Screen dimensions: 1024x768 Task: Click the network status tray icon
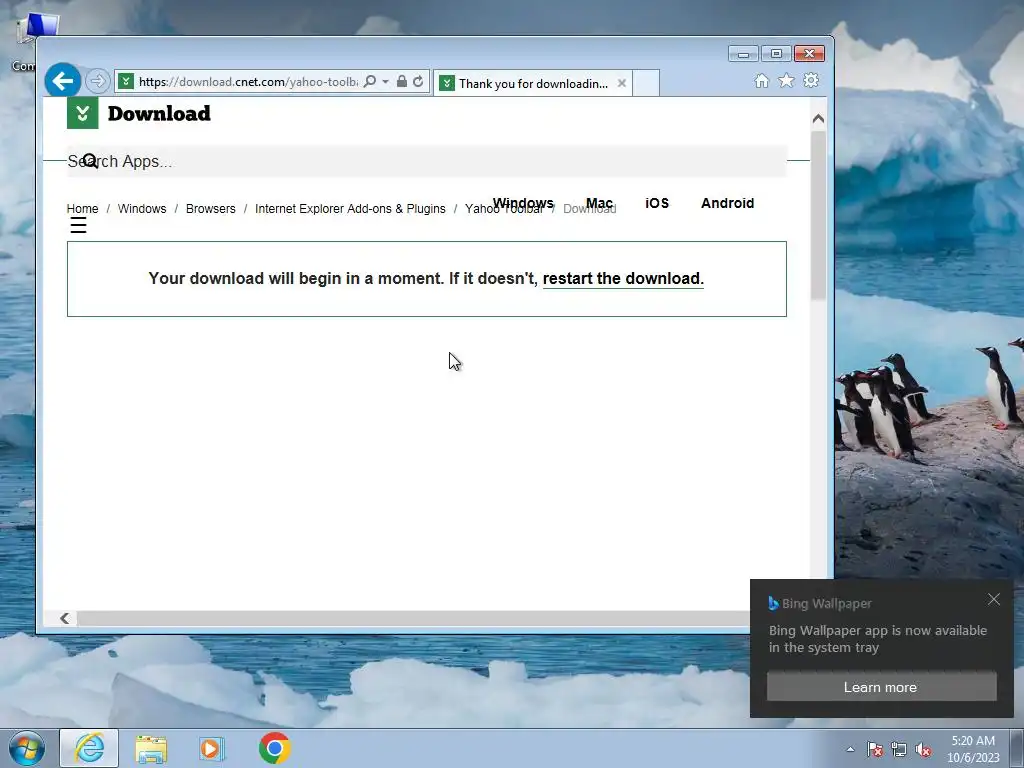point(899,749)
